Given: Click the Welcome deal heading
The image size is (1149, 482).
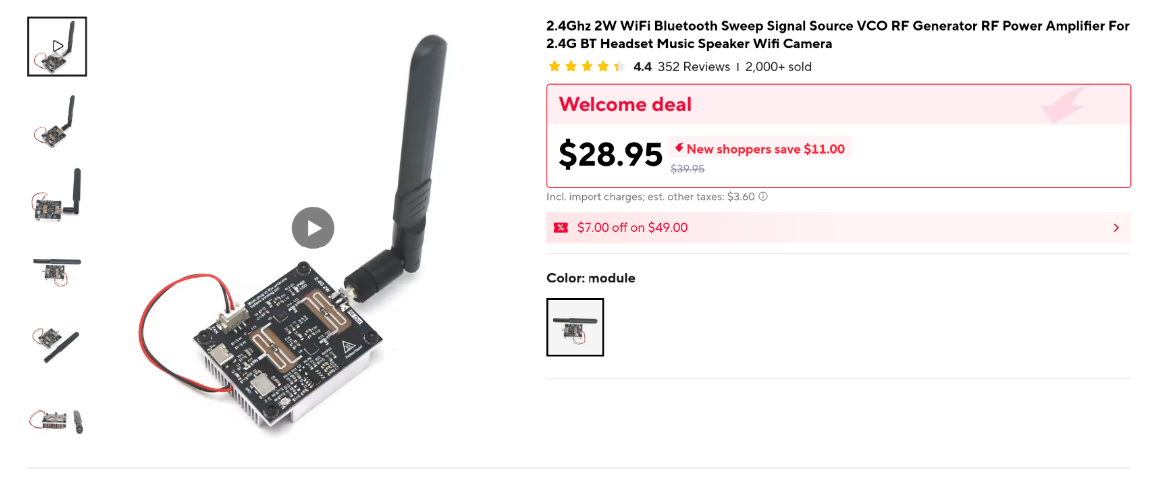Looking at the screenshot, I should coord(625,104).
